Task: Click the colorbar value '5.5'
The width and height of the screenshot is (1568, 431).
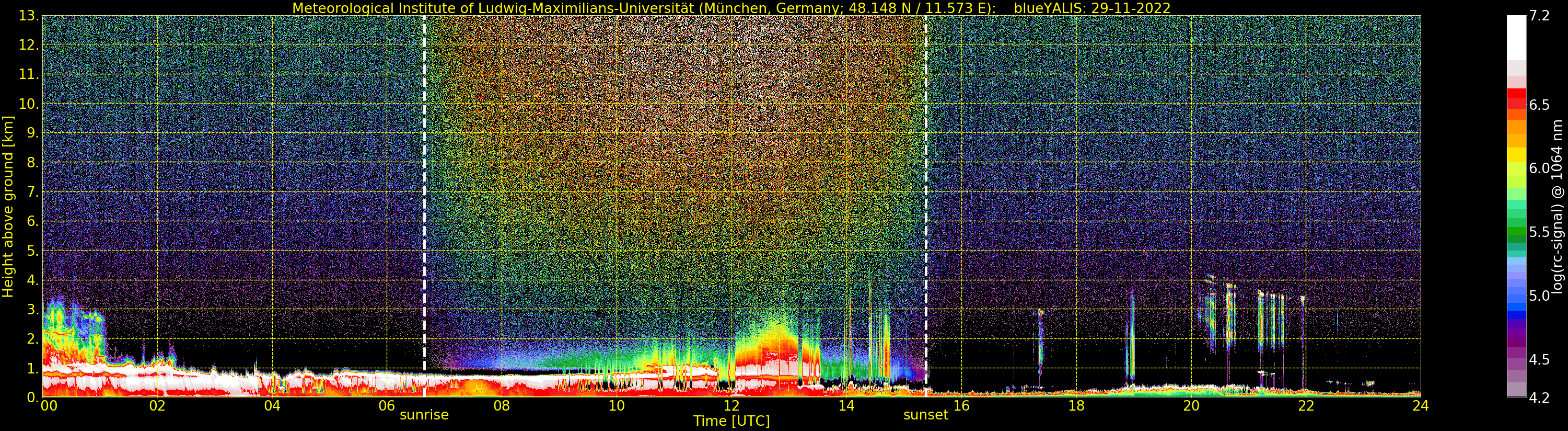Action: [1539, 232]
